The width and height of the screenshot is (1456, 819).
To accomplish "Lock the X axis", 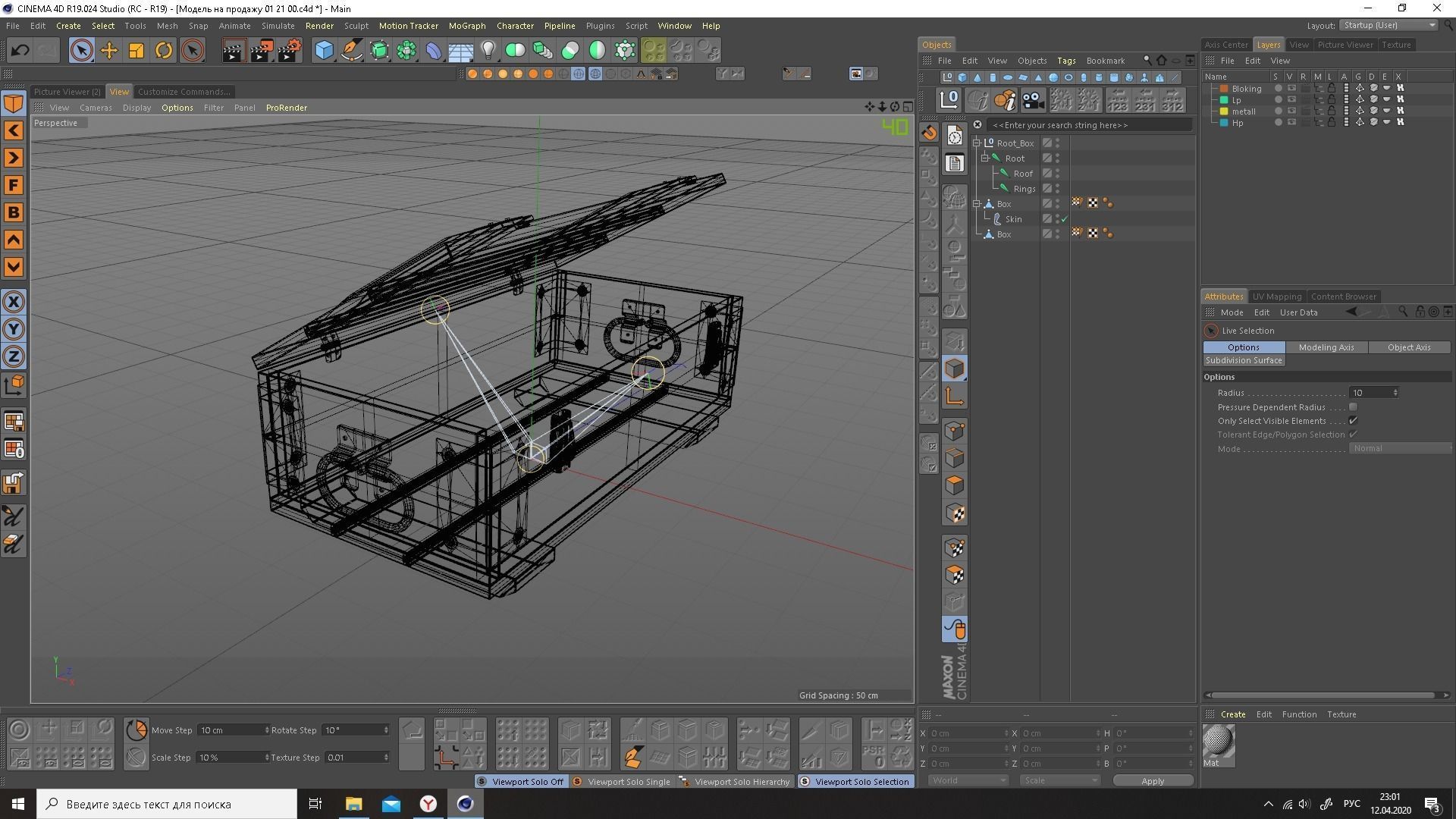I will pos(14,302).
